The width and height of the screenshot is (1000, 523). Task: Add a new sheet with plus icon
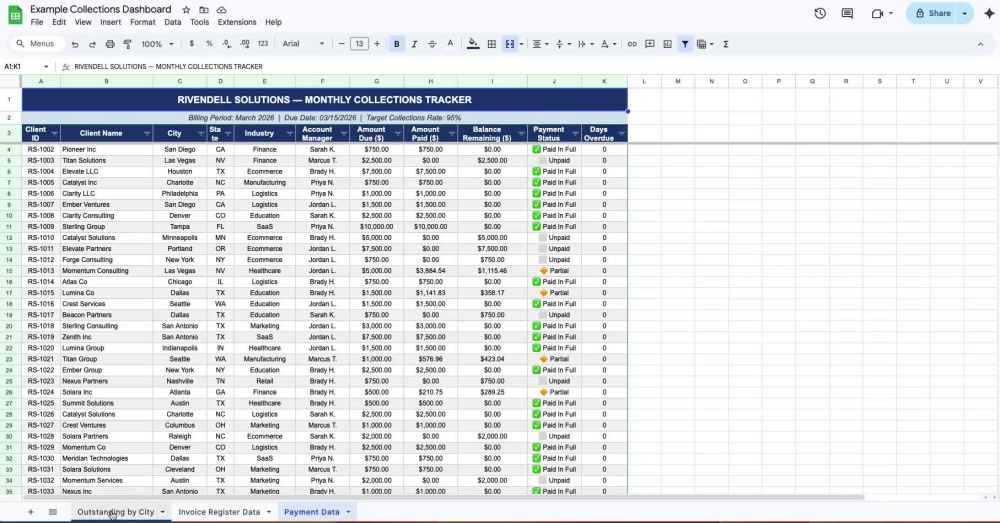(30, 512)
